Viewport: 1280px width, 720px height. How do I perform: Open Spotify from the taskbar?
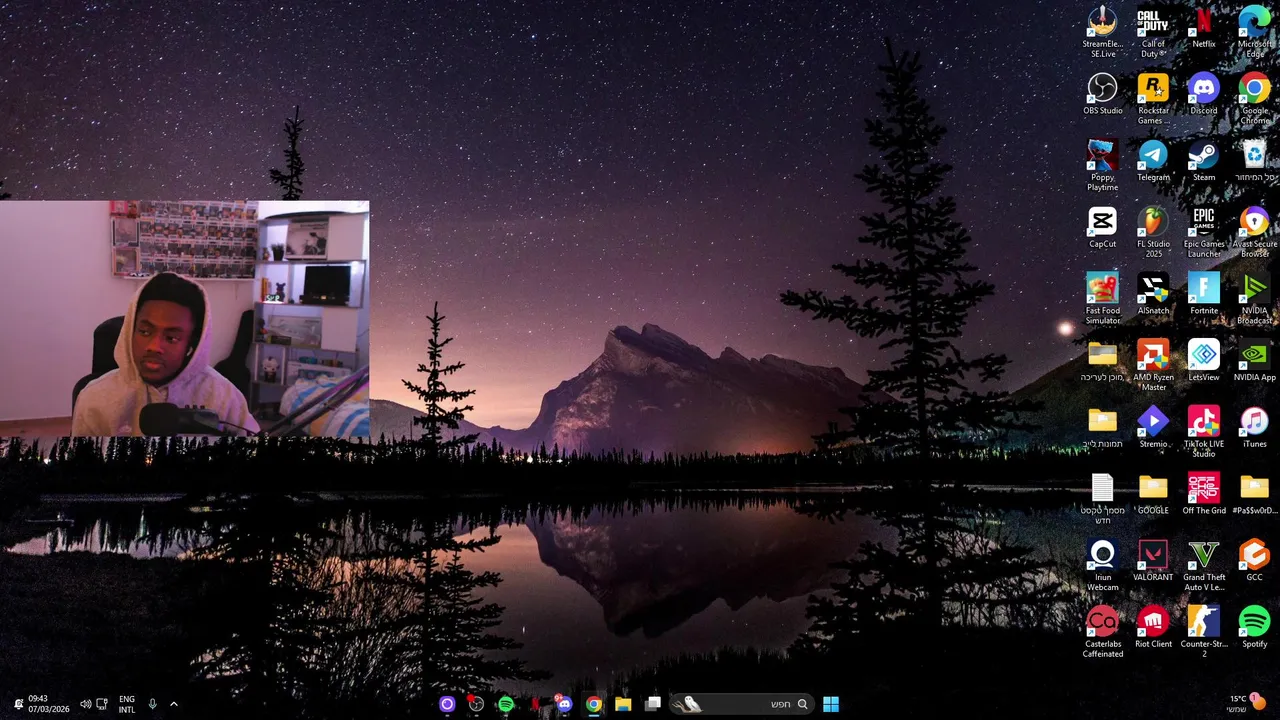[506, 704]
